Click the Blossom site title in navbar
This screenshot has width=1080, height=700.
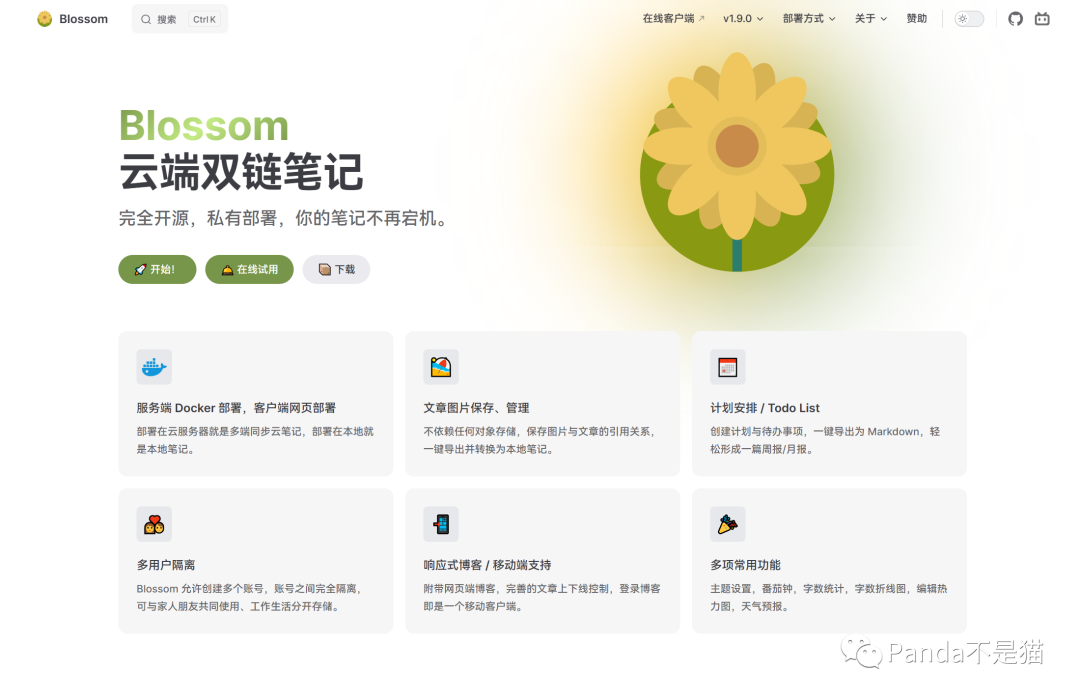coord(83,19)
